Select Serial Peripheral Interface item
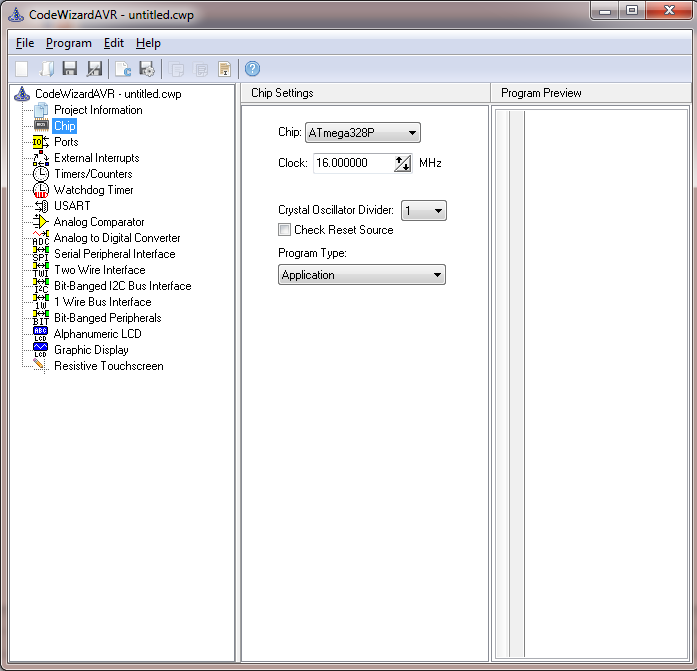Image resolution: width=697 pixels, height=671 pixels. pyautogui.click(x=115, y=254)
